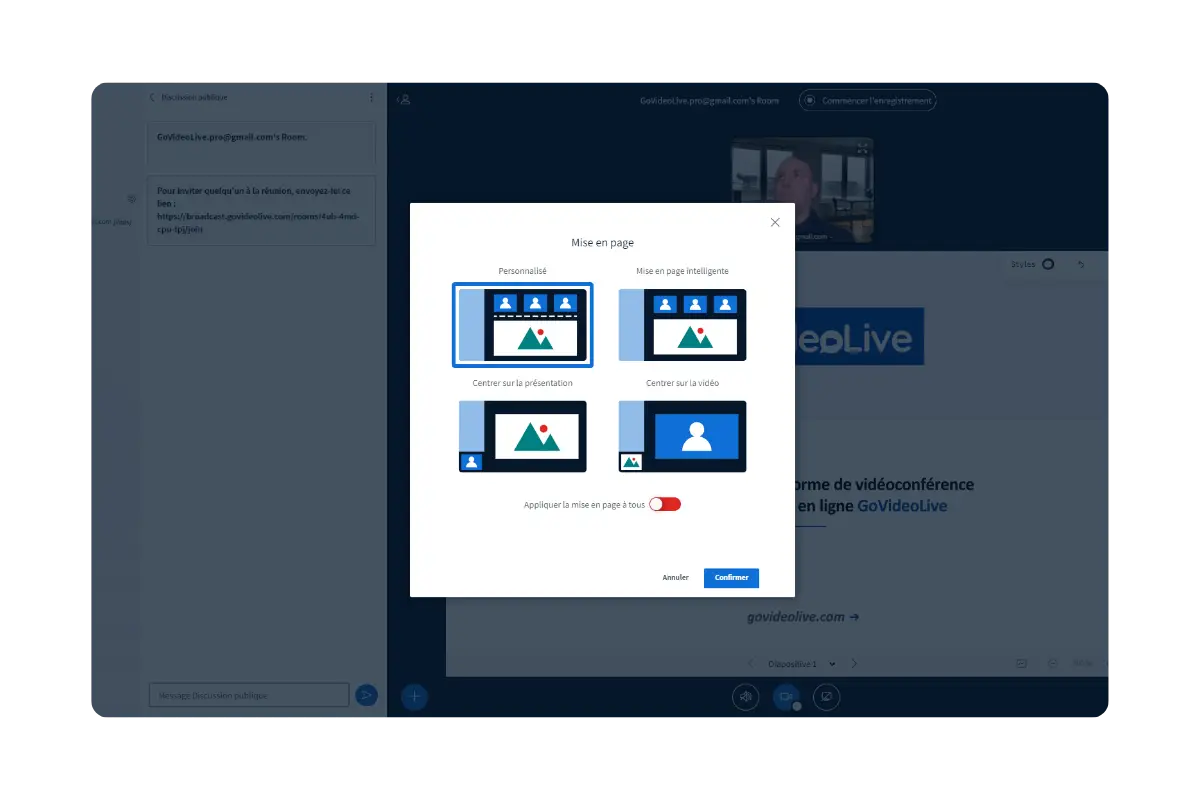Select the Personnalisé layout thumbnail

point(522,325)
